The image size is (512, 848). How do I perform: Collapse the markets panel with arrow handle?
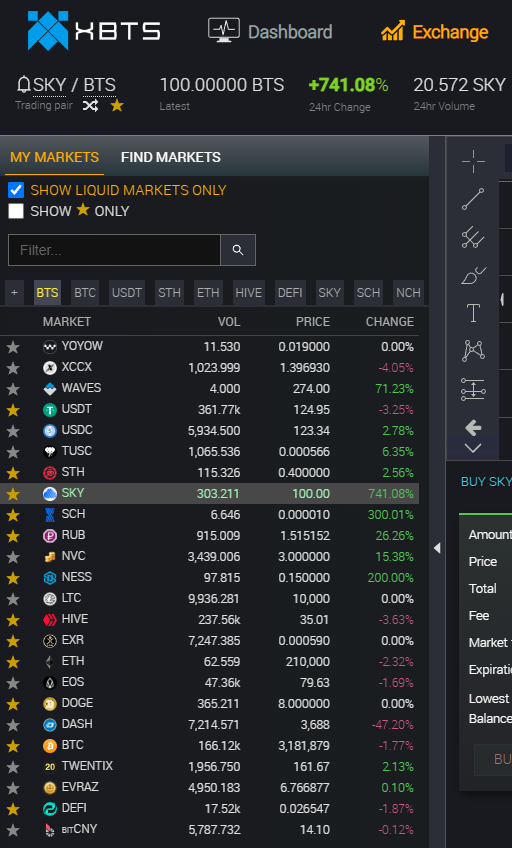tap(437, 548)
